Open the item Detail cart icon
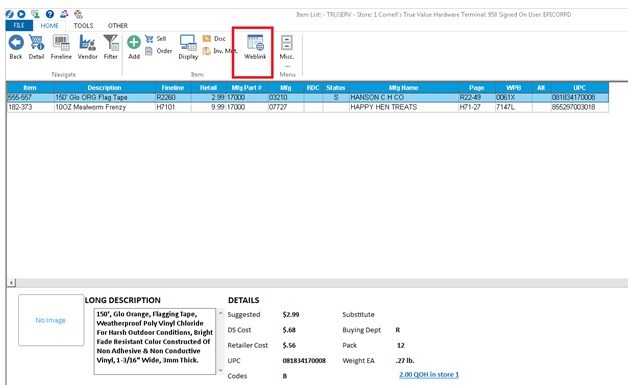 (36, 43)
